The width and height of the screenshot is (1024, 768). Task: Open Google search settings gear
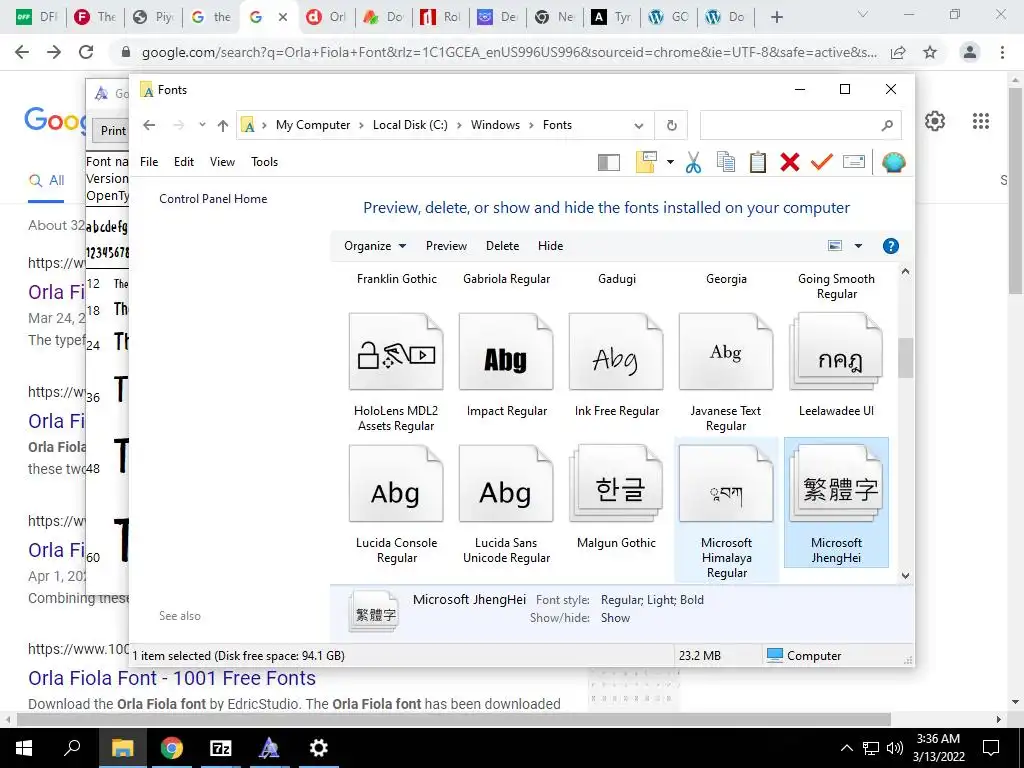pyautogui.click(x=935, y=121)
